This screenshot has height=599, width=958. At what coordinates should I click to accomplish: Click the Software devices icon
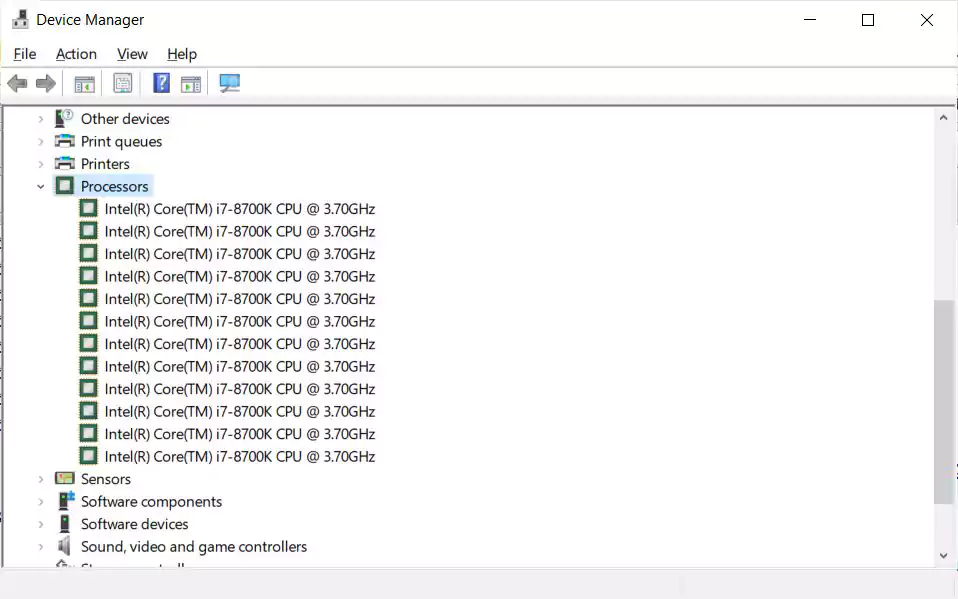point(64,524)
